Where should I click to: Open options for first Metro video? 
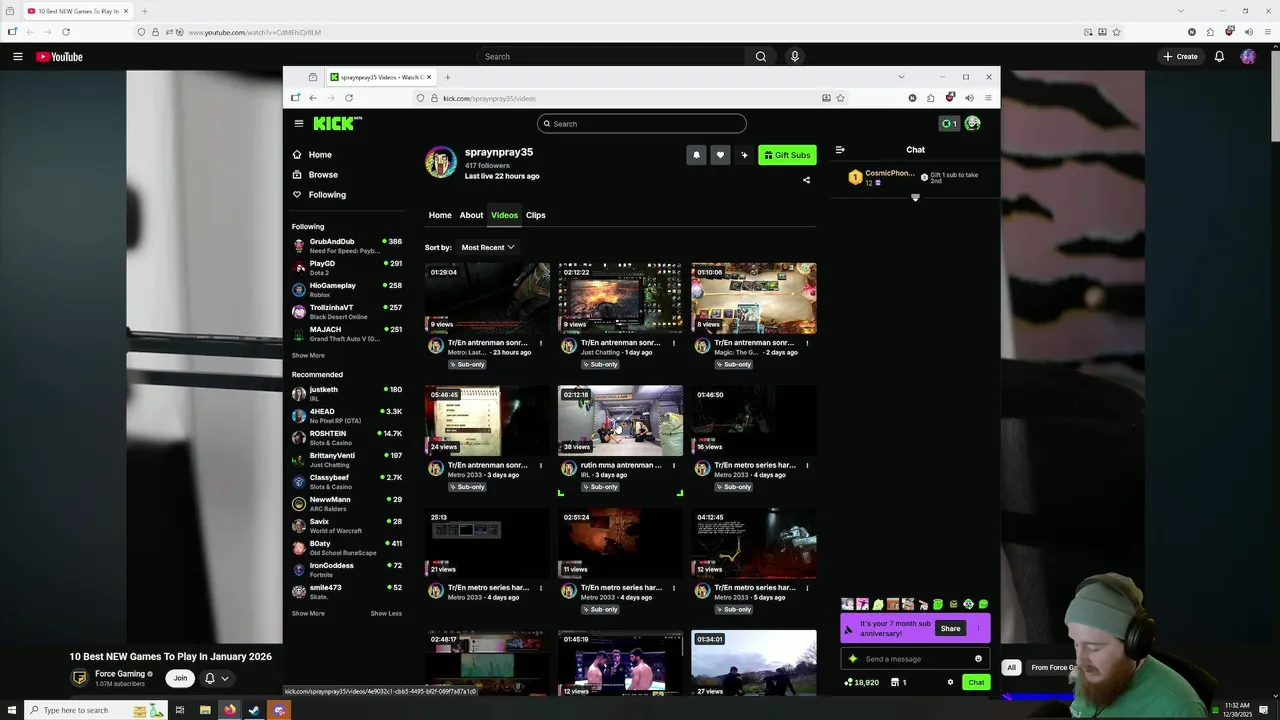(541, 343)
